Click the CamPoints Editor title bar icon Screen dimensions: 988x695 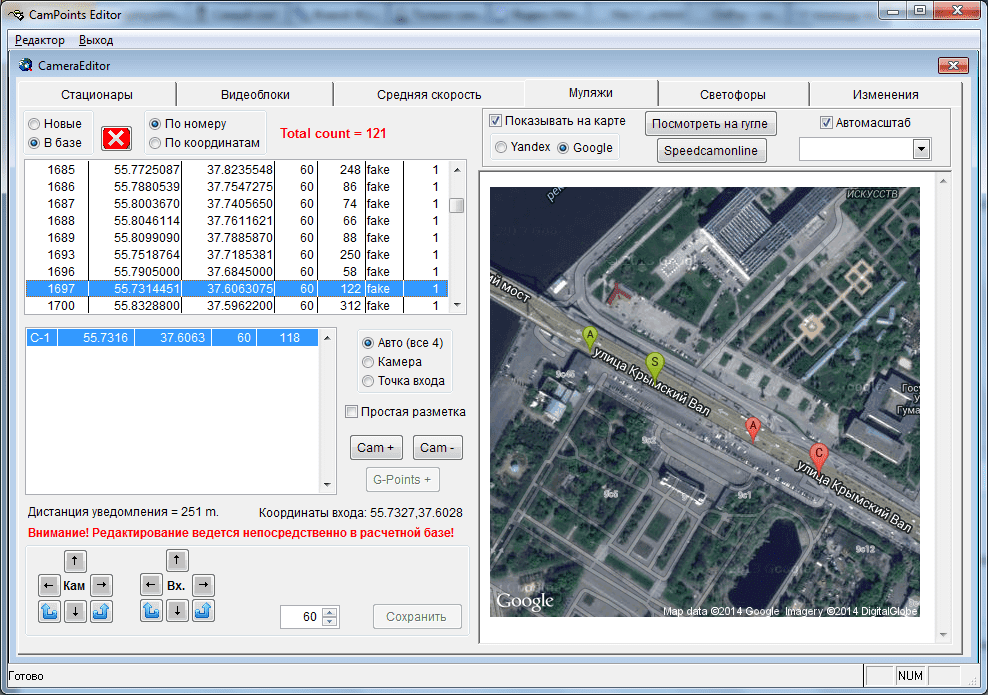pos(16,14)
